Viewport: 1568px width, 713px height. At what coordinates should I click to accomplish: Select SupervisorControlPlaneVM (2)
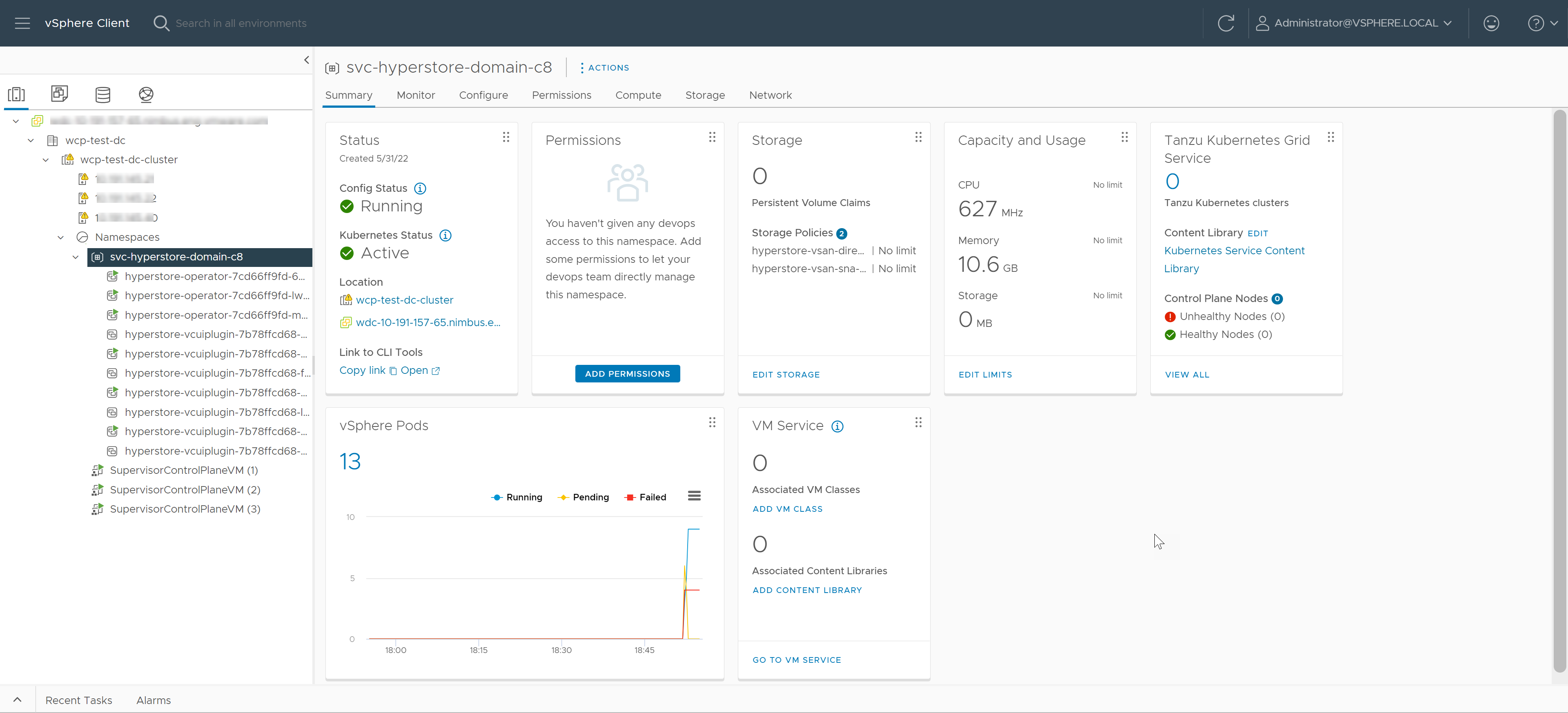185,490
